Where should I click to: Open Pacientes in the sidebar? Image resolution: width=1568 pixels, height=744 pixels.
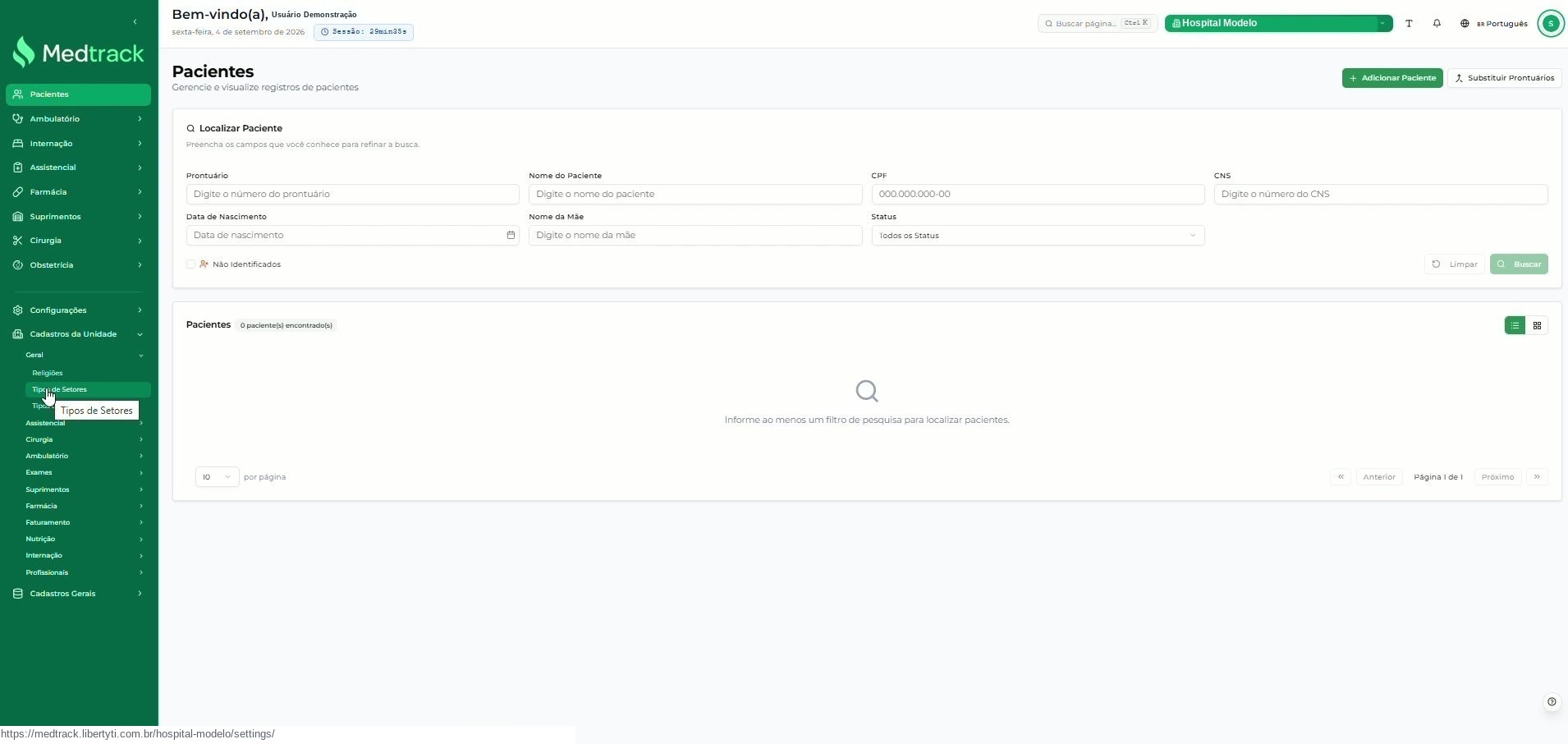tap(79, 94)
